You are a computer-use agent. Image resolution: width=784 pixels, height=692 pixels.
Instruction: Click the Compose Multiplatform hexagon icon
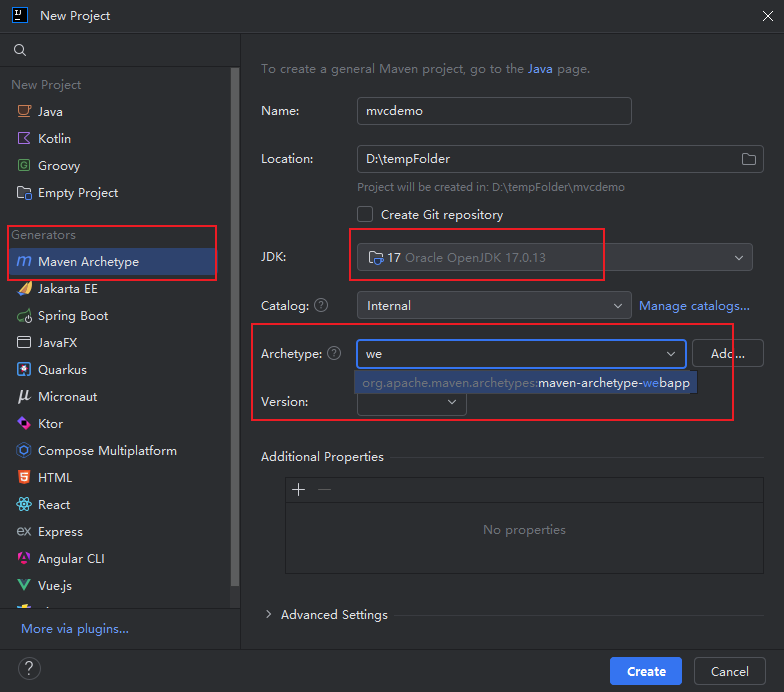pyautogui.click(x=24, y=450)
